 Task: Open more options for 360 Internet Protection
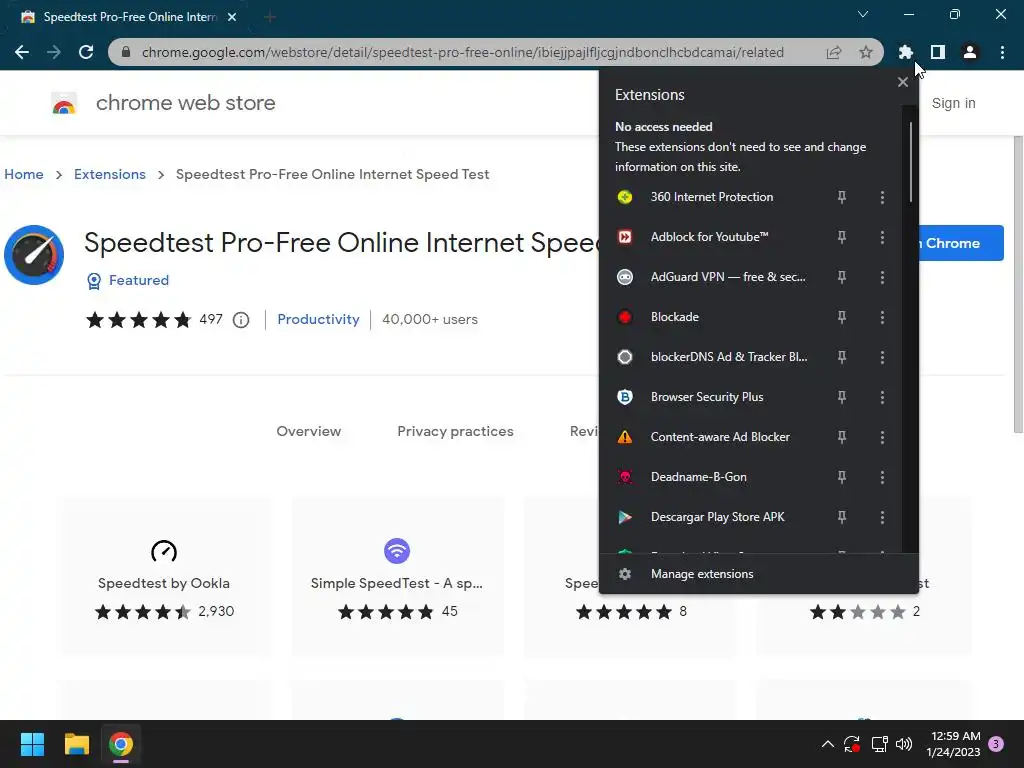[882, 197]
